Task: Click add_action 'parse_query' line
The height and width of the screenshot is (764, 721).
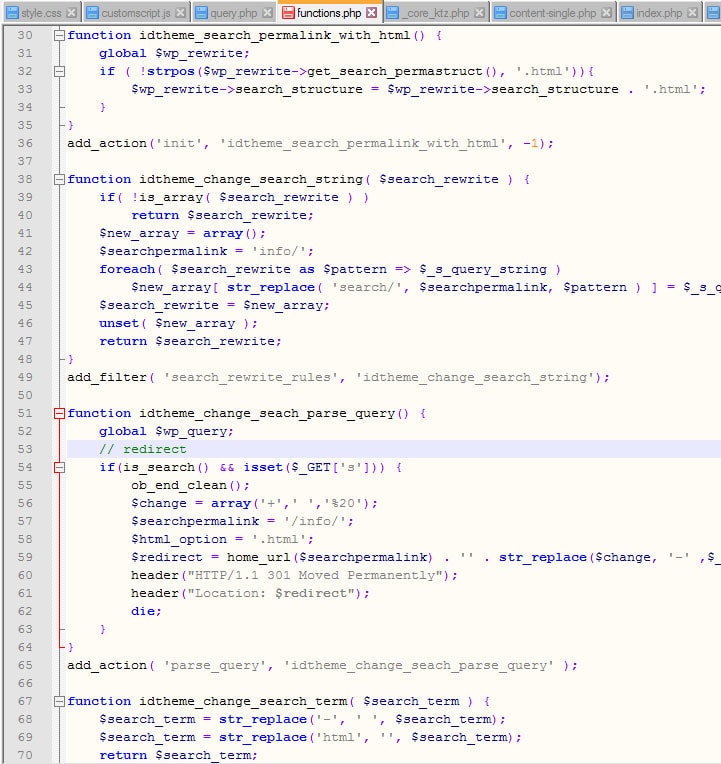Action: (322, 666)
